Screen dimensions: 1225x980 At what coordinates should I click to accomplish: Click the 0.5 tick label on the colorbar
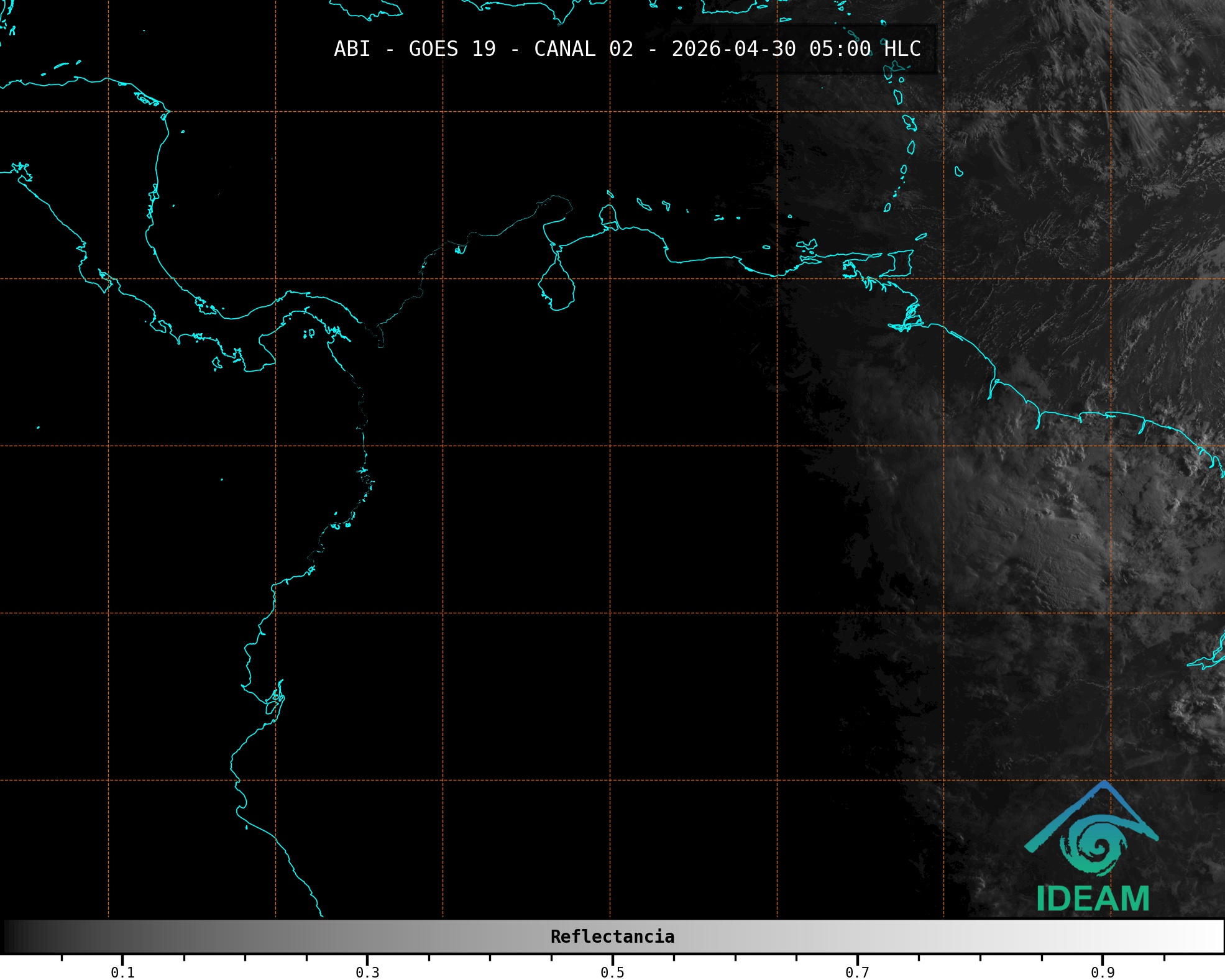[612, 972]
